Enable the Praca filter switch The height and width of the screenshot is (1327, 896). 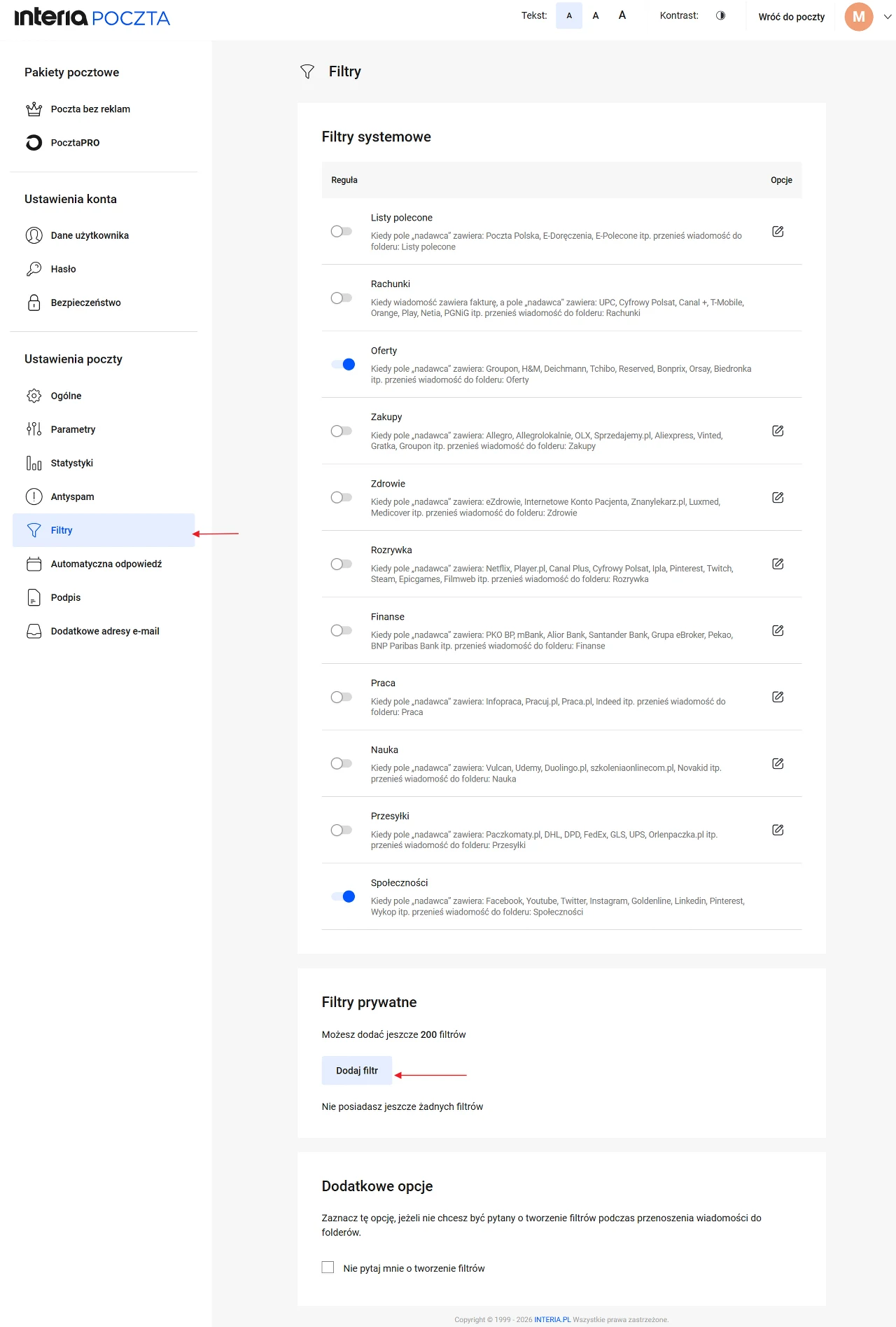tap(342, 697)
